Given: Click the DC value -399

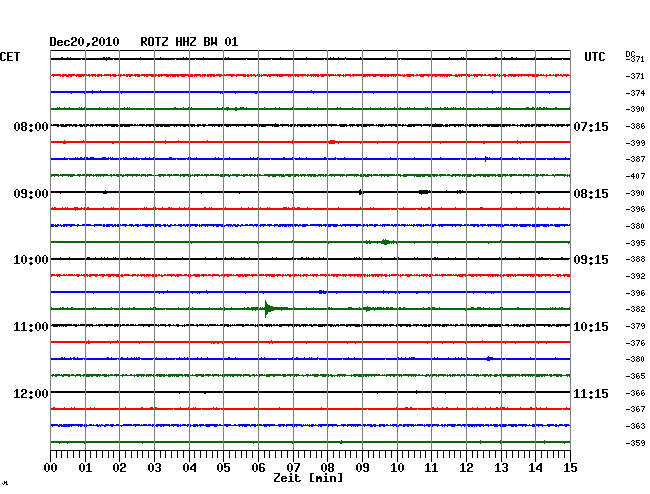Looking at the screenshot, I should tap(635, 143).
